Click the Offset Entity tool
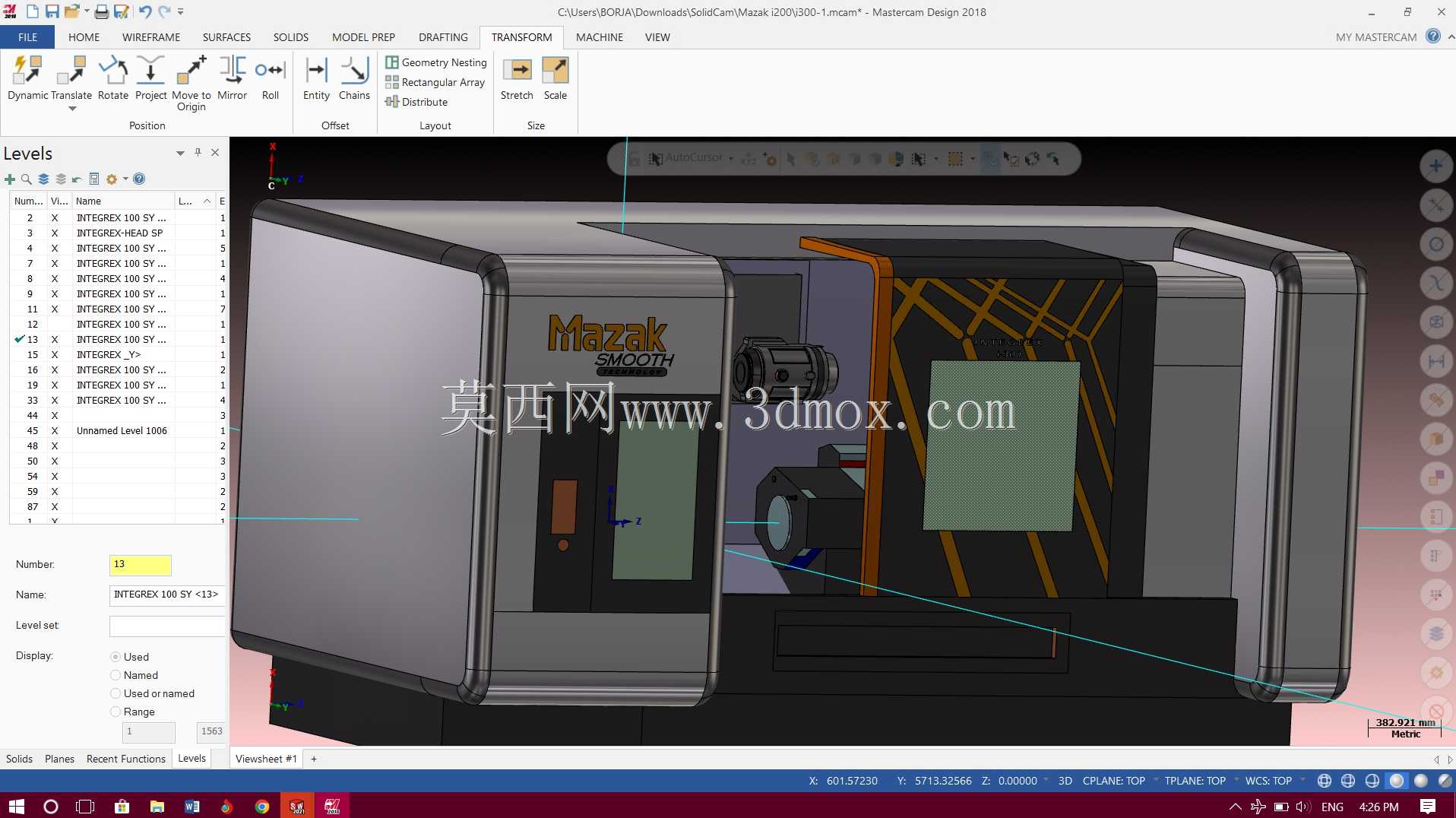 pos(316,78)
